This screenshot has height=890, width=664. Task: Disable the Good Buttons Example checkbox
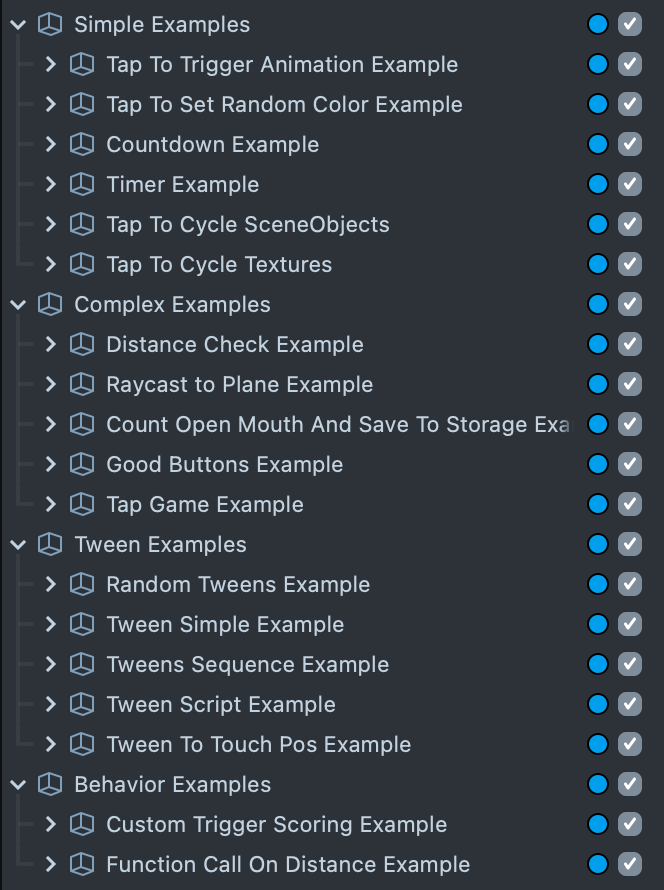(x=629, y=464)
